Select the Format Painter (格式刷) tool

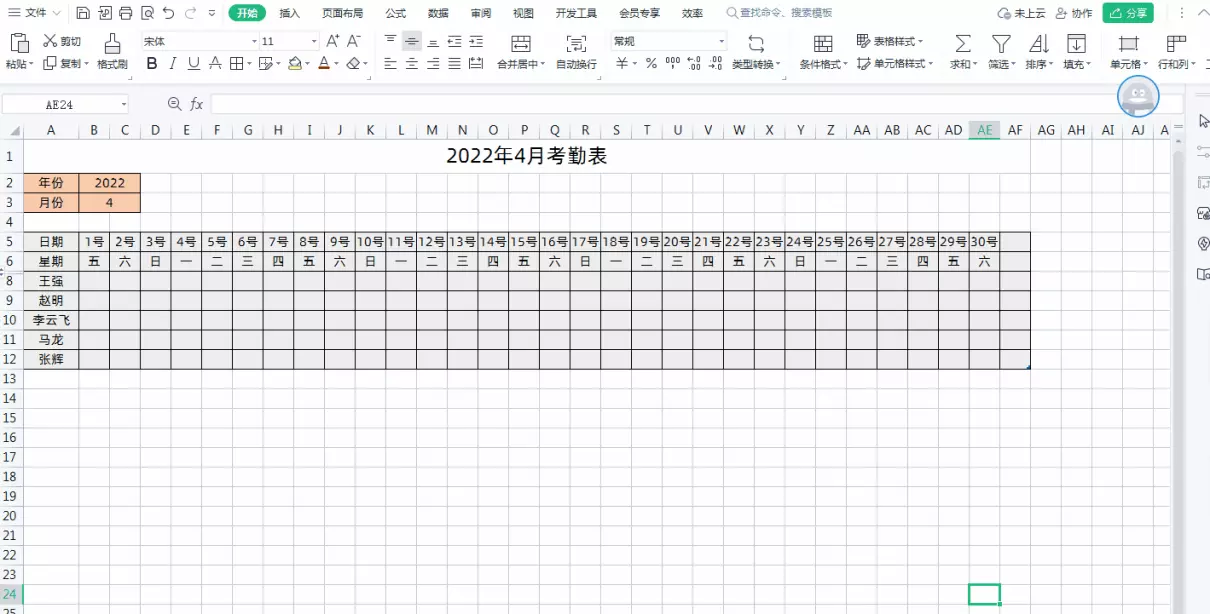112,51
